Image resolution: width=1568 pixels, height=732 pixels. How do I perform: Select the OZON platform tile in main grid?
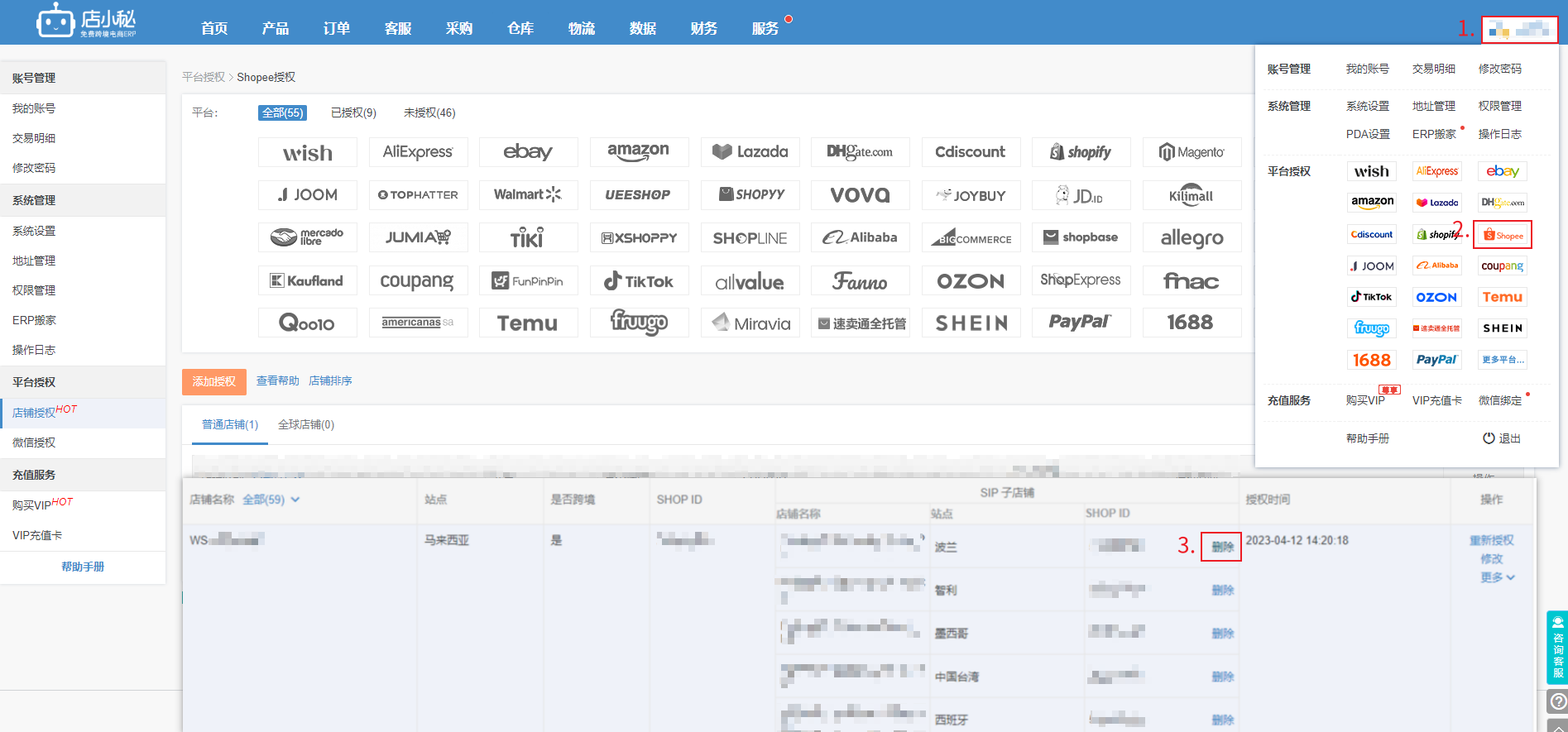[971, 280]
